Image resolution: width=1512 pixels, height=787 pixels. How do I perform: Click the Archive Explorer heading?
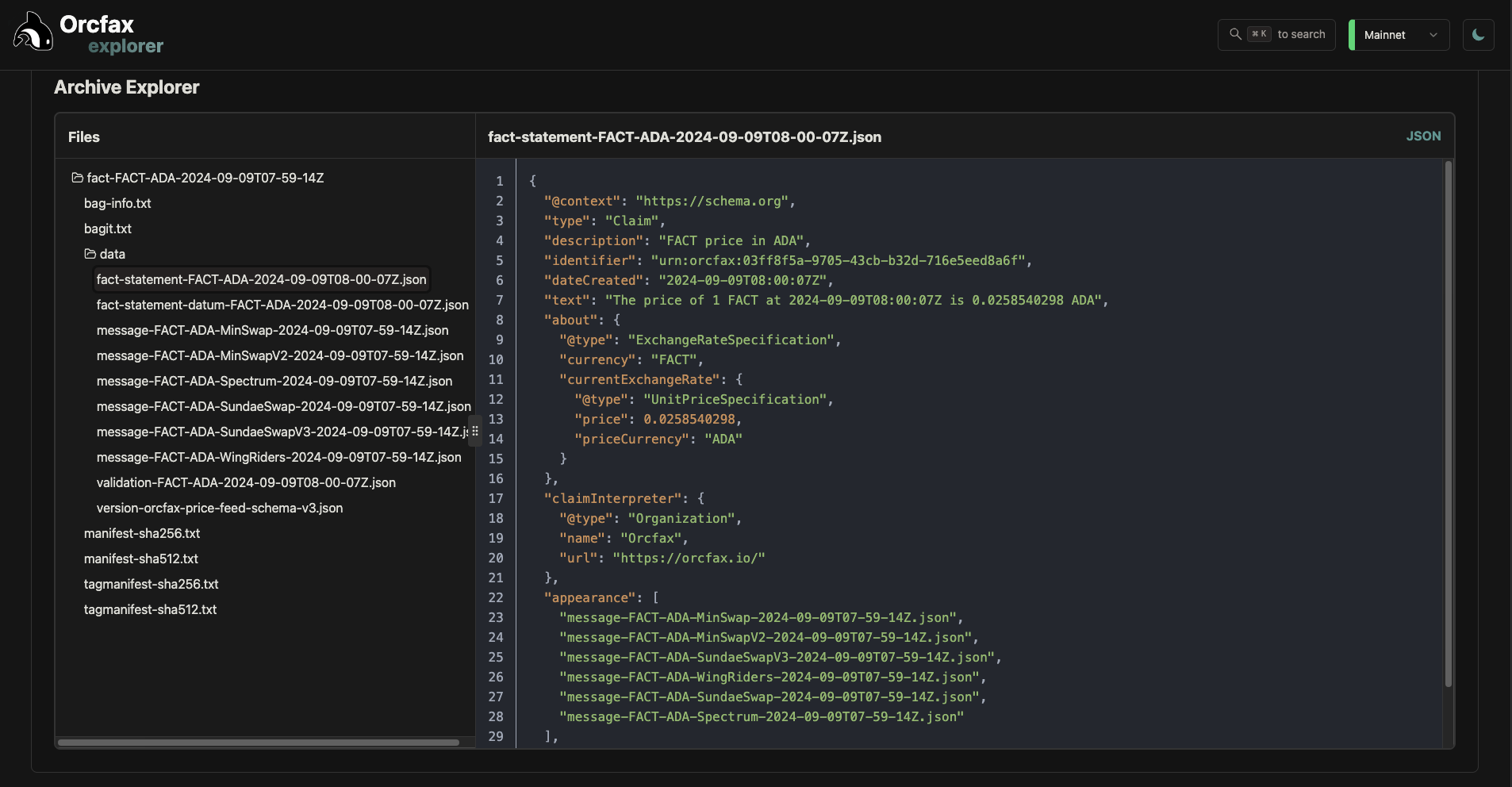(x=127, y=87)
